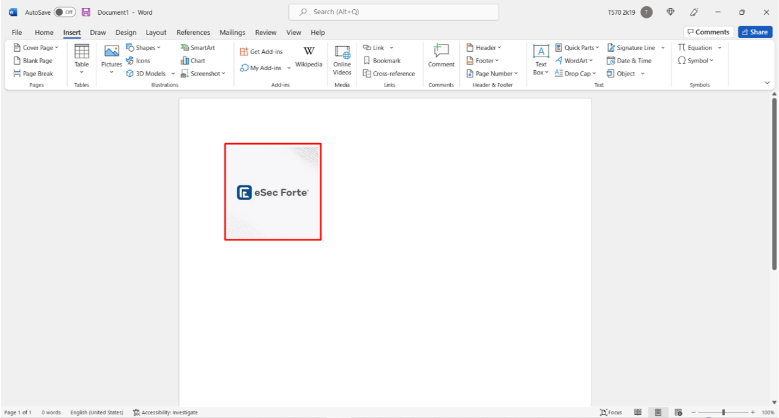This screenshot has width=779, height=418.
Task: Insert a SmartArt graphic
Action: point(198,48)
